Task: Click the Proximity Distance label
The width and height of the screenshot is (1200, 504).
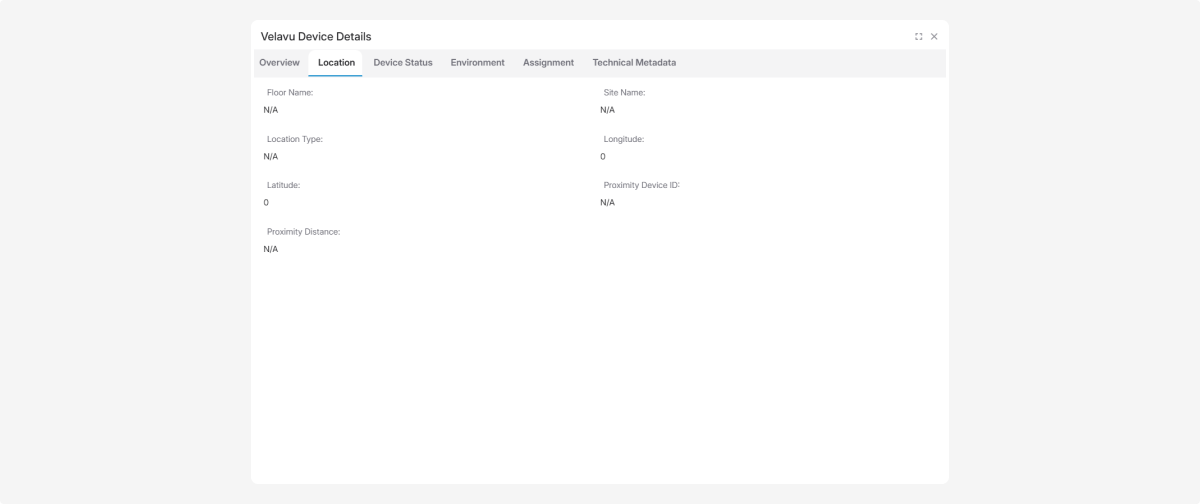Action: click(303, 232)
